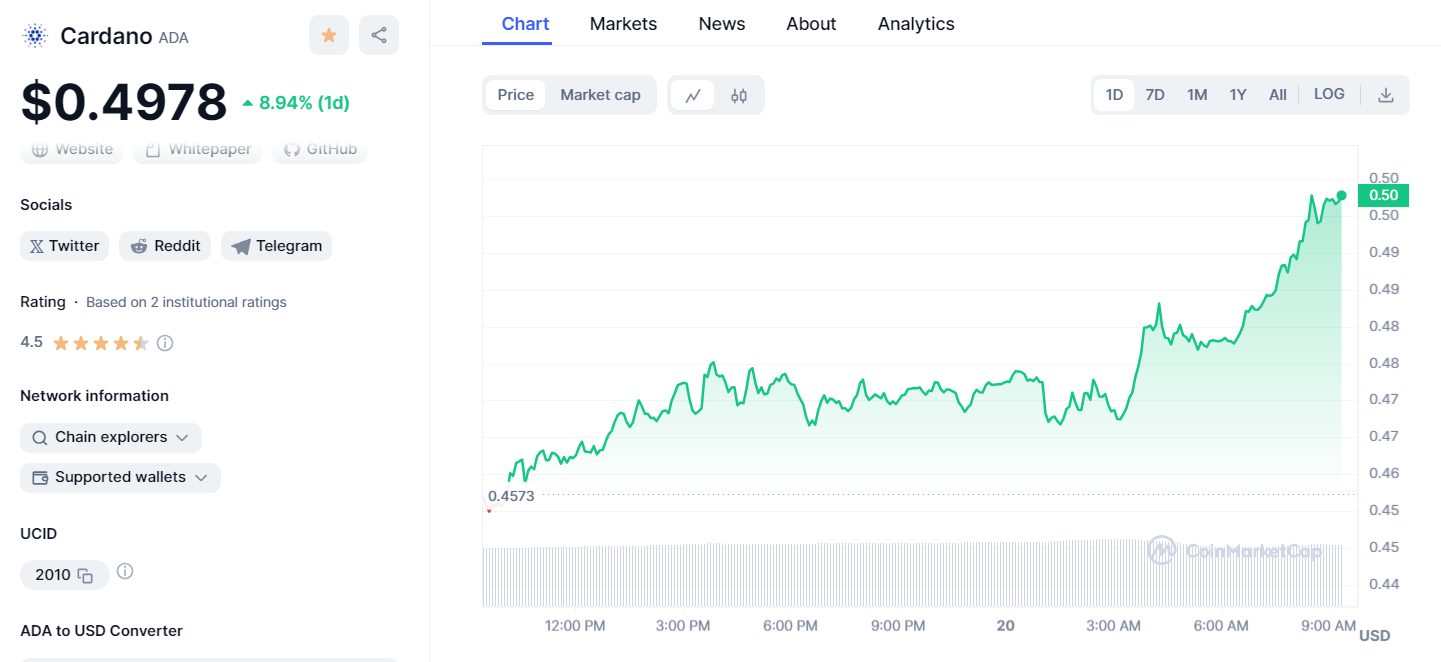
Task: Click the 6:00 PM time axis label
Action: 790,626
